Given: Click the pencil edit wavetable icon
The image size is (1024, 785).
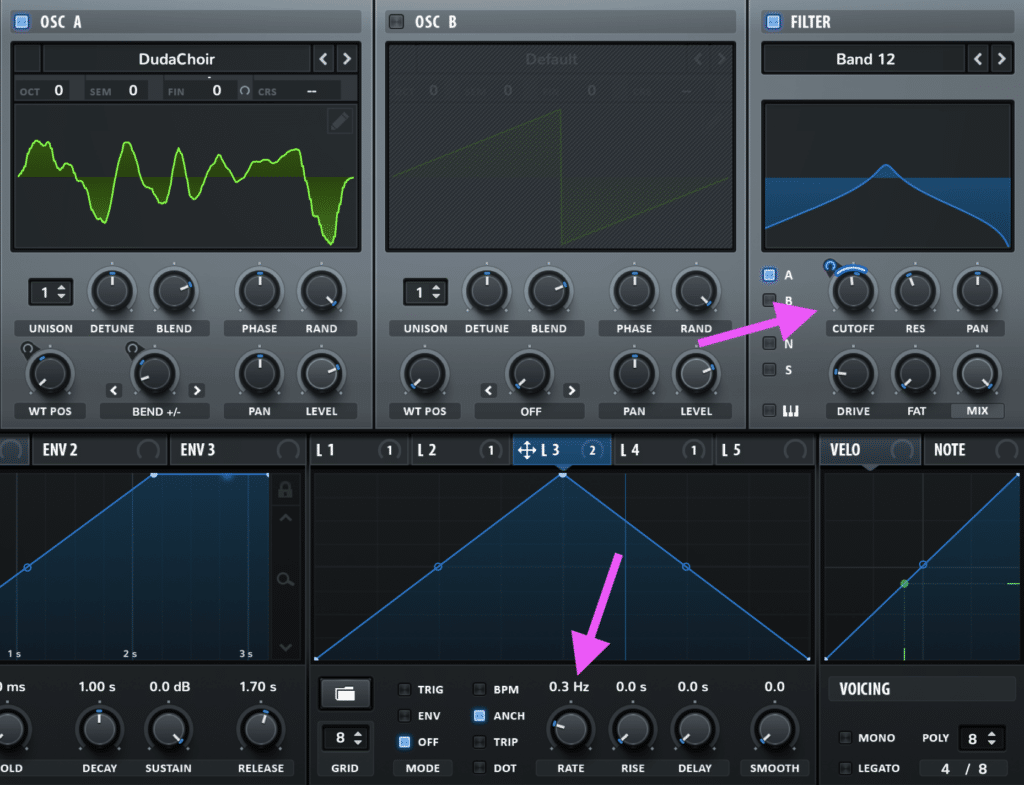Looking at the screenshot, I should pyautogui.click(x=340, y=121).
